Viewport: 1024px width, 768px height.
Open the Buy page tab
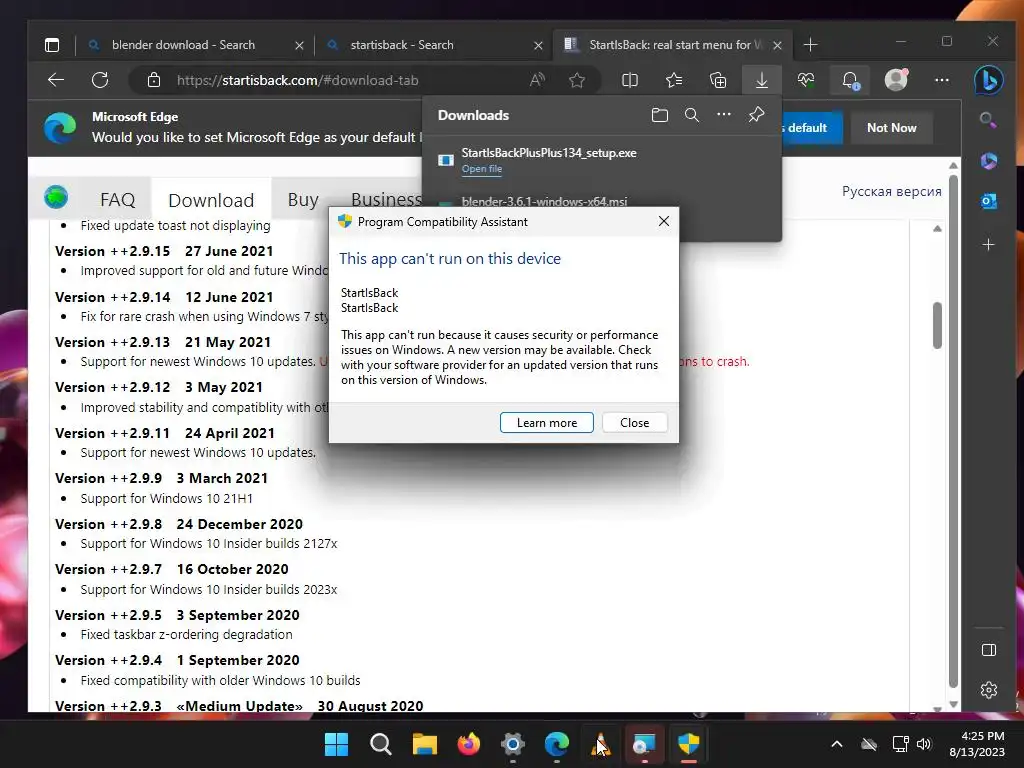(x=303, y=200)
